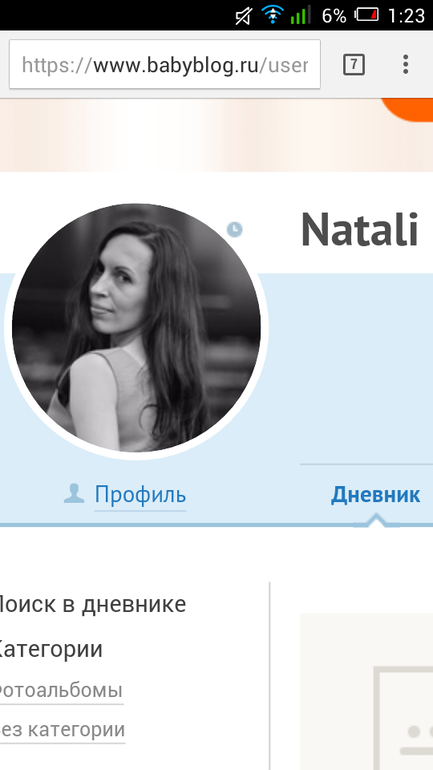Tap the battery icon in status bar
Viewport: 433px width, 770px height.
[x=368, y=15]
